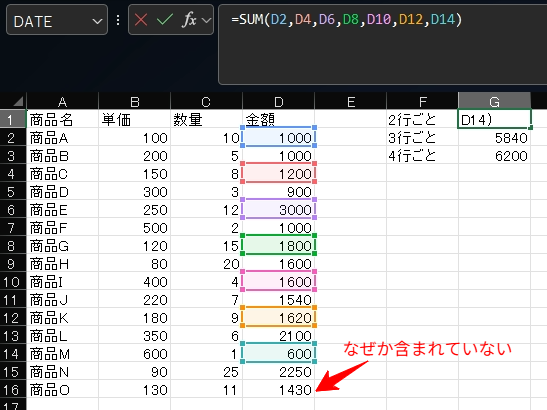Click quantity 25 for 商品N
The height and width of the screenshot is (410, 547).
click(206, 372)
